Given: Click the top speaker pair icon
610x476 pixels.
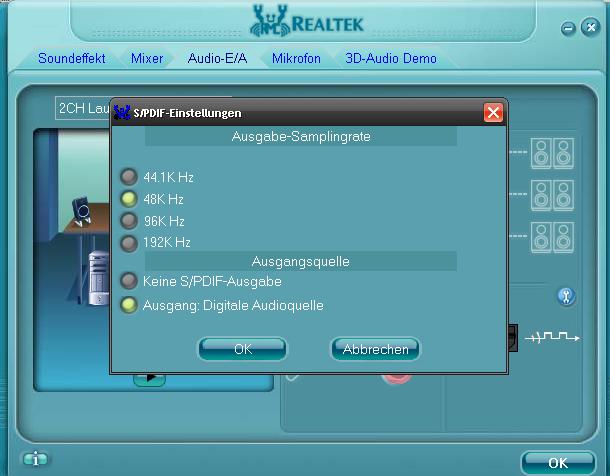Looking at the screenshot, I should [552, 153].
